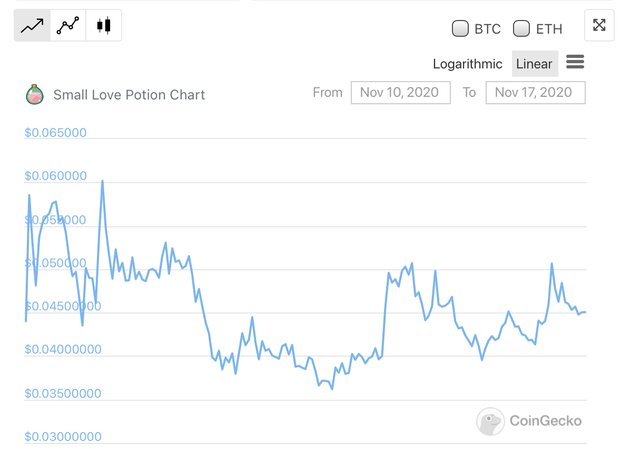
Task: Enable the ETH comparison checkbox
Action: coord(521,29)
